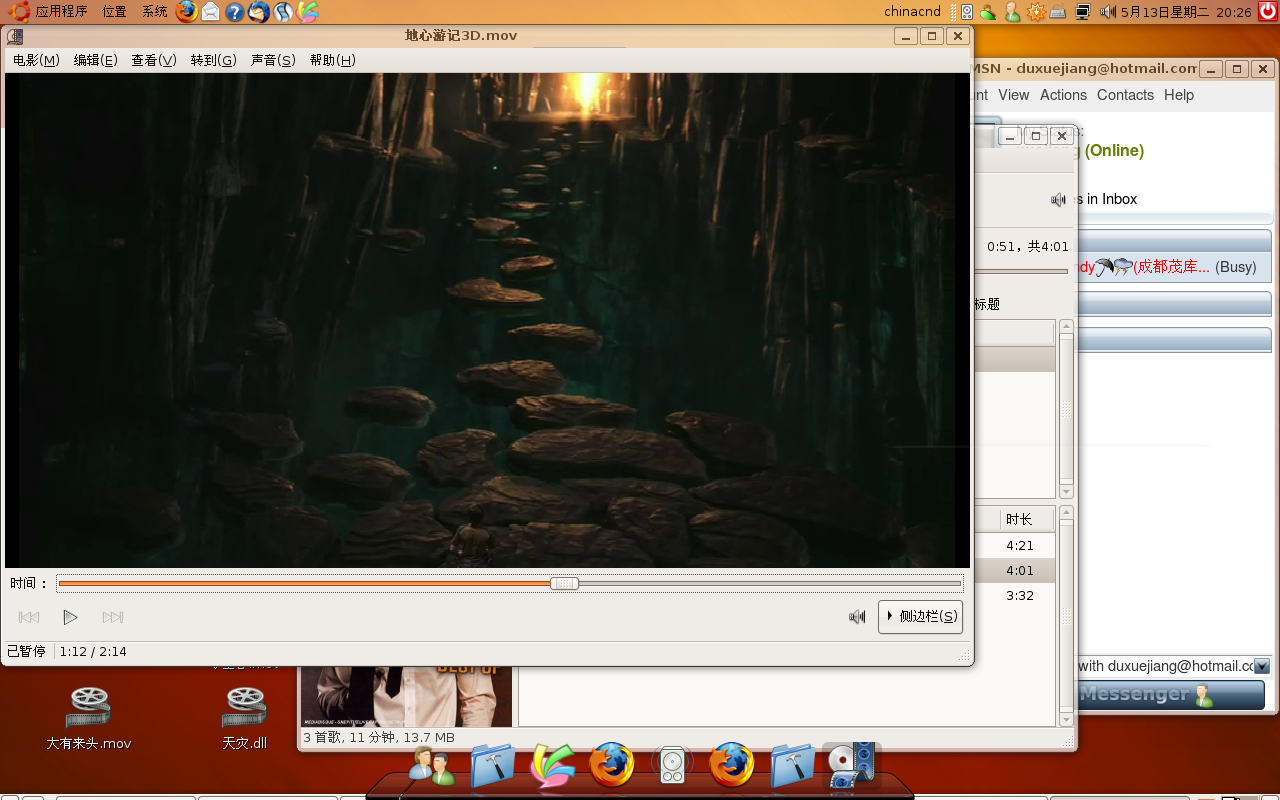Screen dimensions: 1280x800
Task: Click the single user tray icon
Action: 1013,12
